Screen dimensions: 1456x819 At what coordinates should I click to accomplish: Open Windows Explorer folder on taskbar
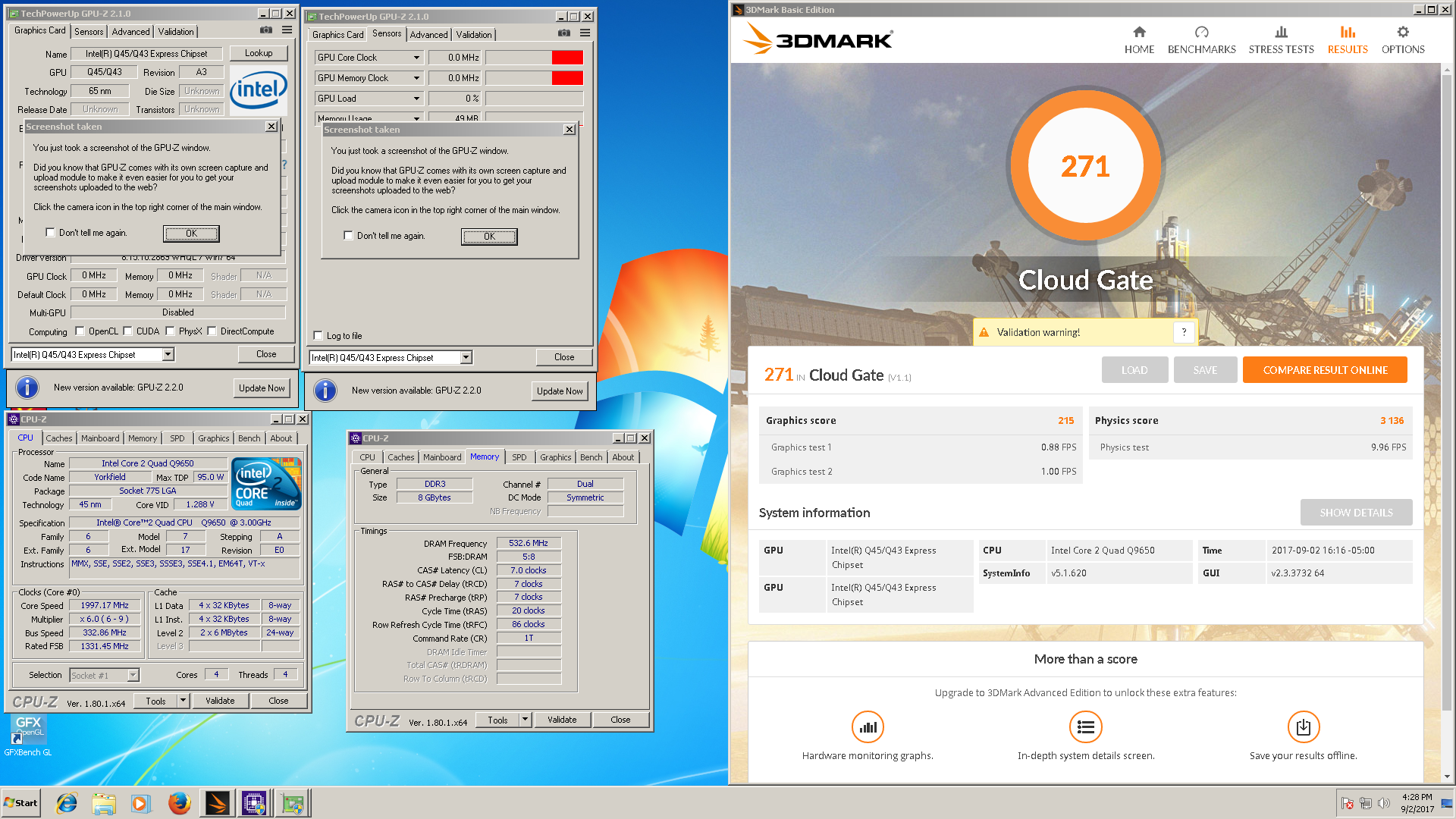pyautogui.click(x=104, y=803)
